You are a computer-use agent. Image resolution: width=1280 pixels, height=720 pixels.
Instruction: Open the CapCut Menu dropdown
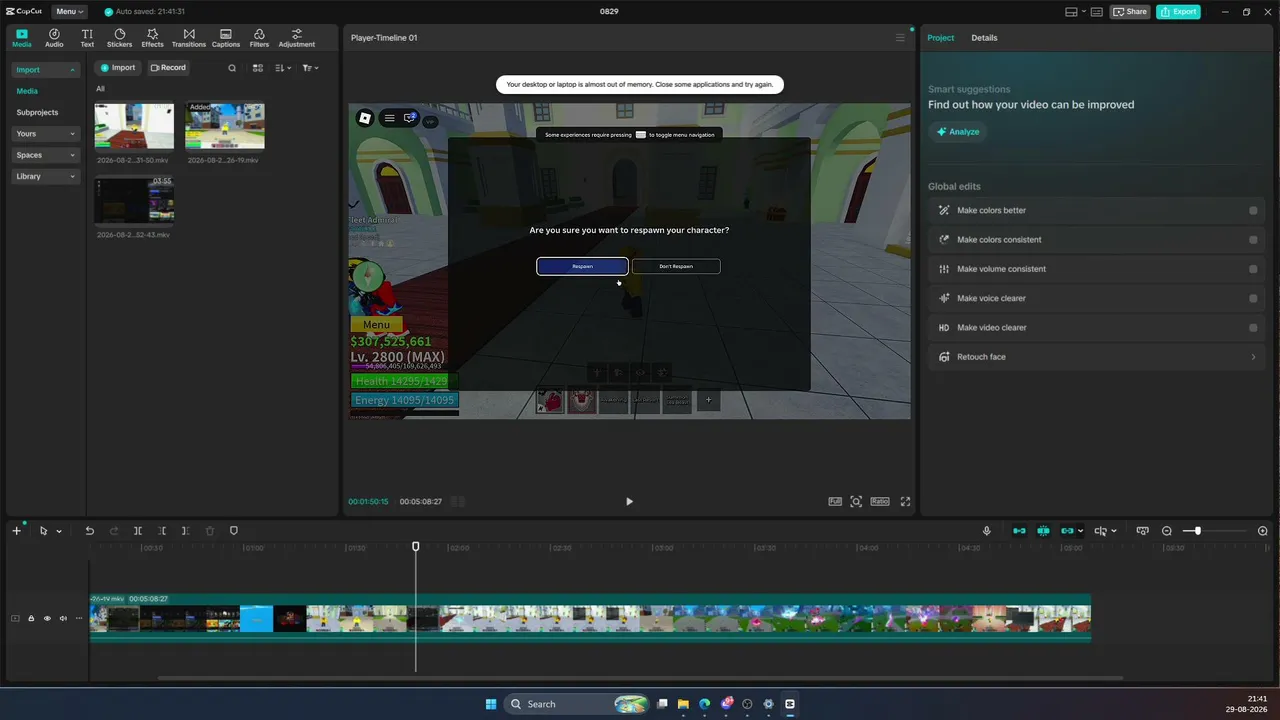(x=70, y=12)
